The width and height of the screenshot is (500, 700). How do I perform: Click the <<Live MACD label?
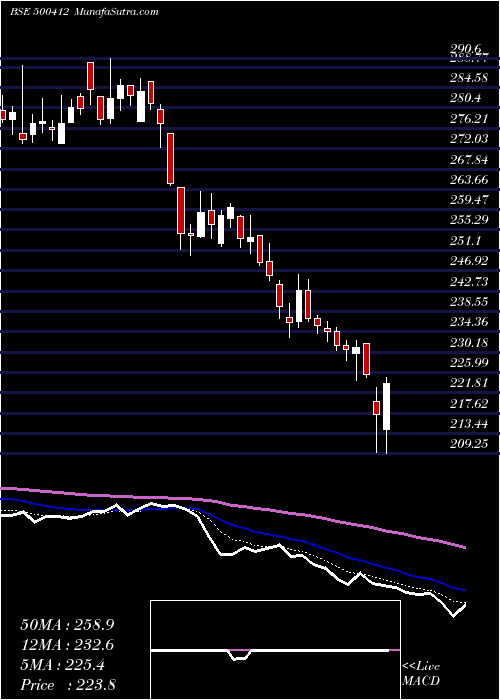(421, 673)
